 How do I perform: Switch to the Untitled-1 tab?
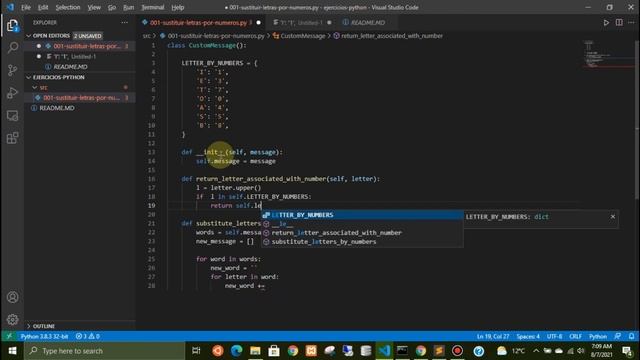[301, 22]
